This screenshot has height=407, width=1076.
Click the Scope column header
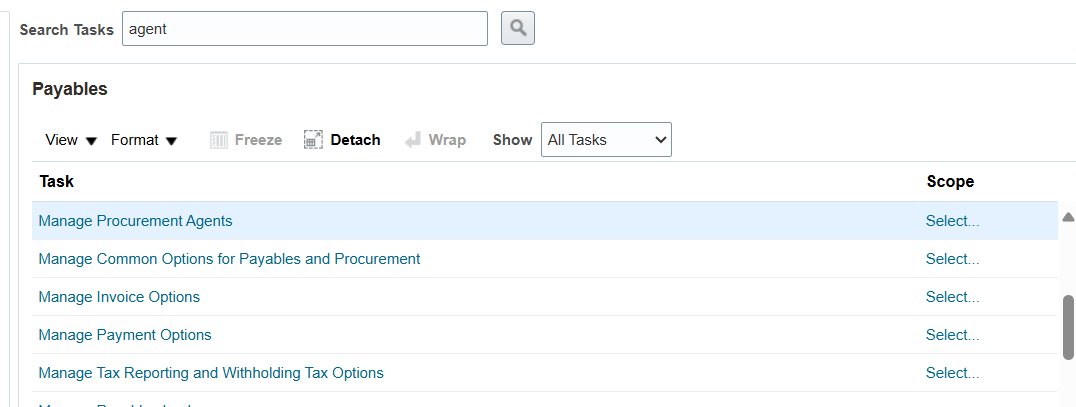950,182
